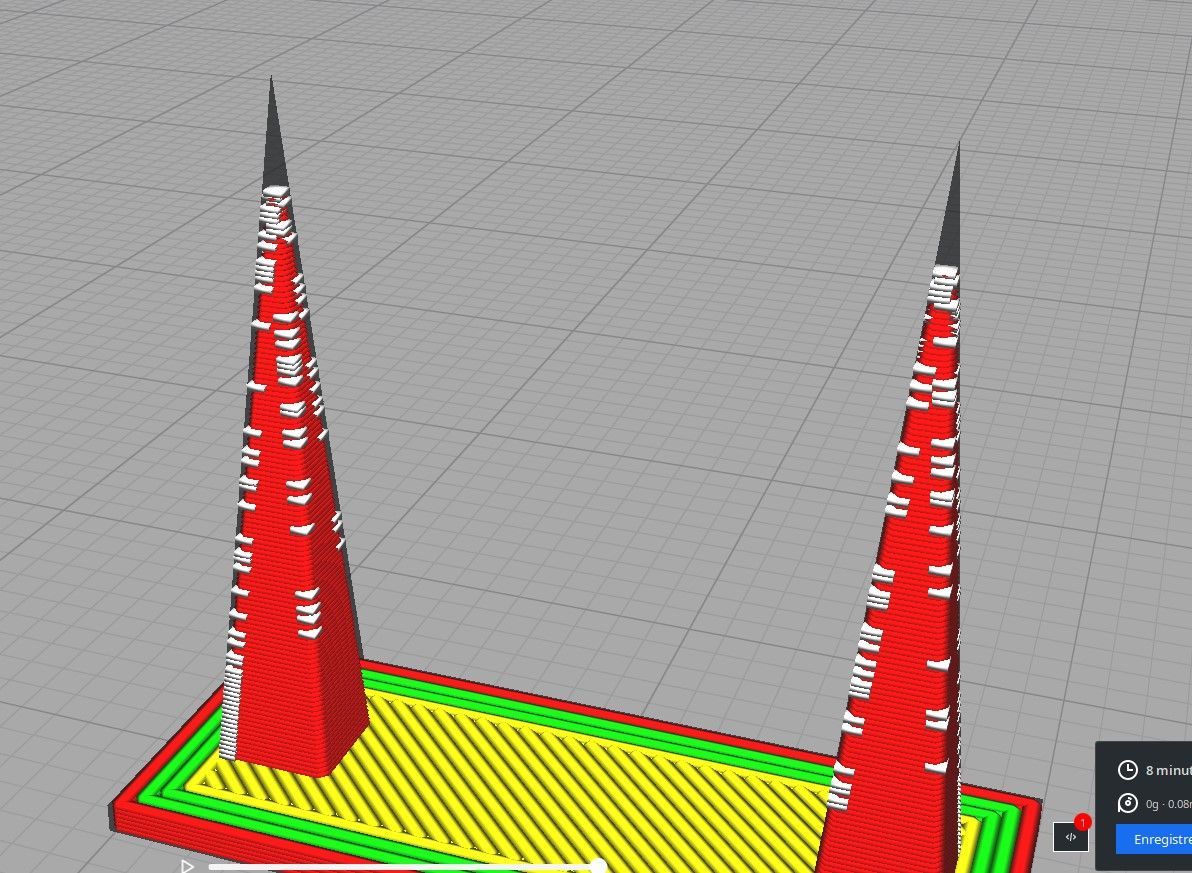The height and width of the screenshot is (873, 1192).
Task: Select the 8 minutes time estimate text
Action: point(1168,770)
